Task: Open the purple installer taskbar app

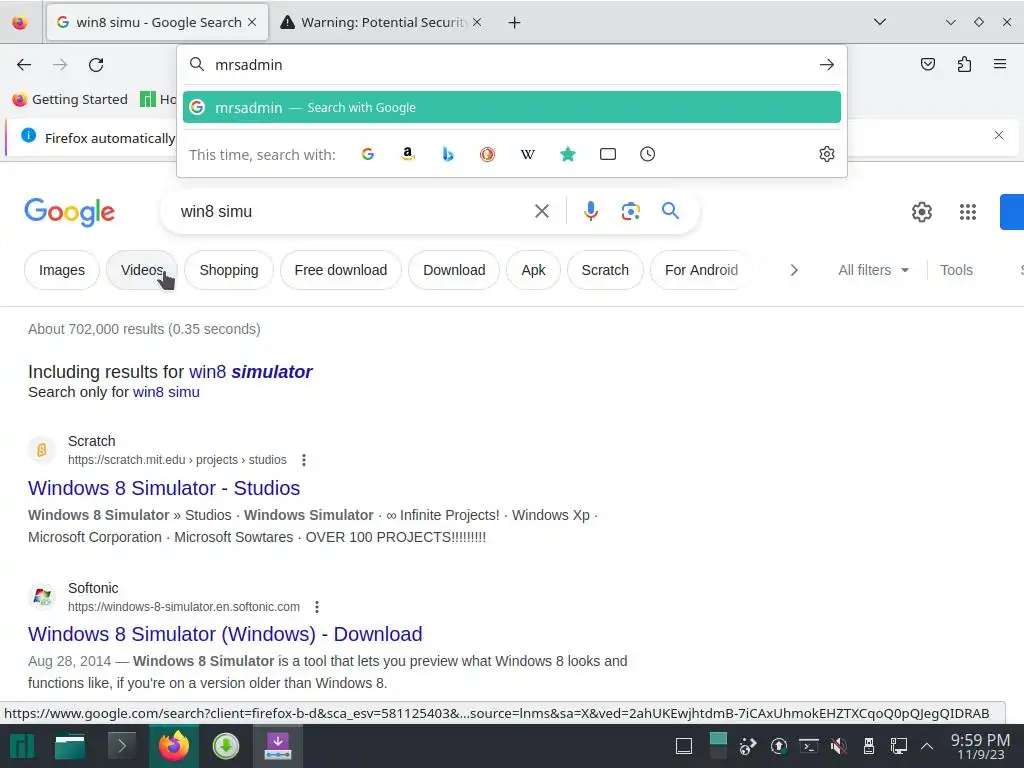Action: tap(278, 746)
